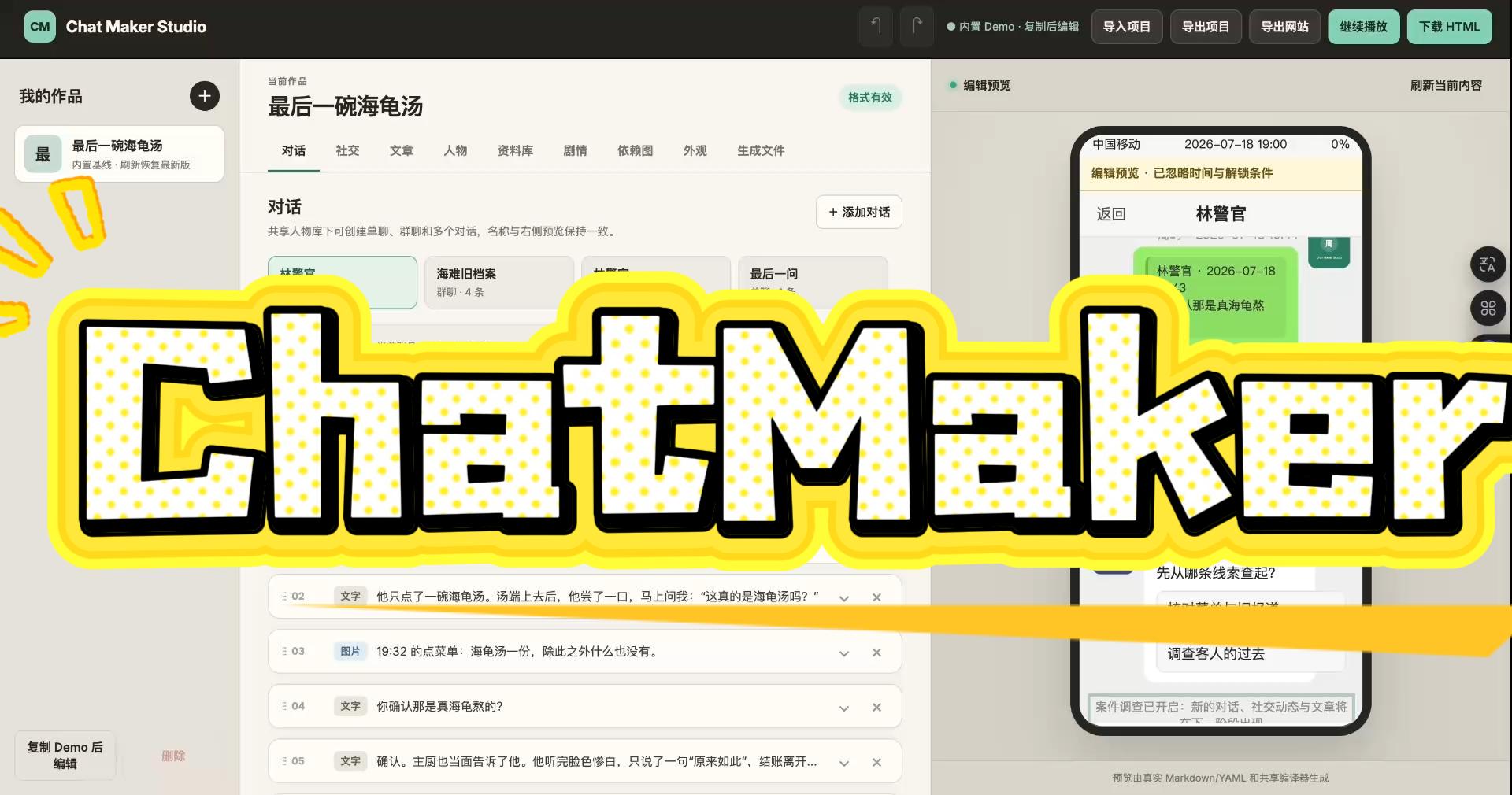This screenshot has width=1512, height=795.
Task: Open the floating translate button
Action: [x=1488, y=264]
